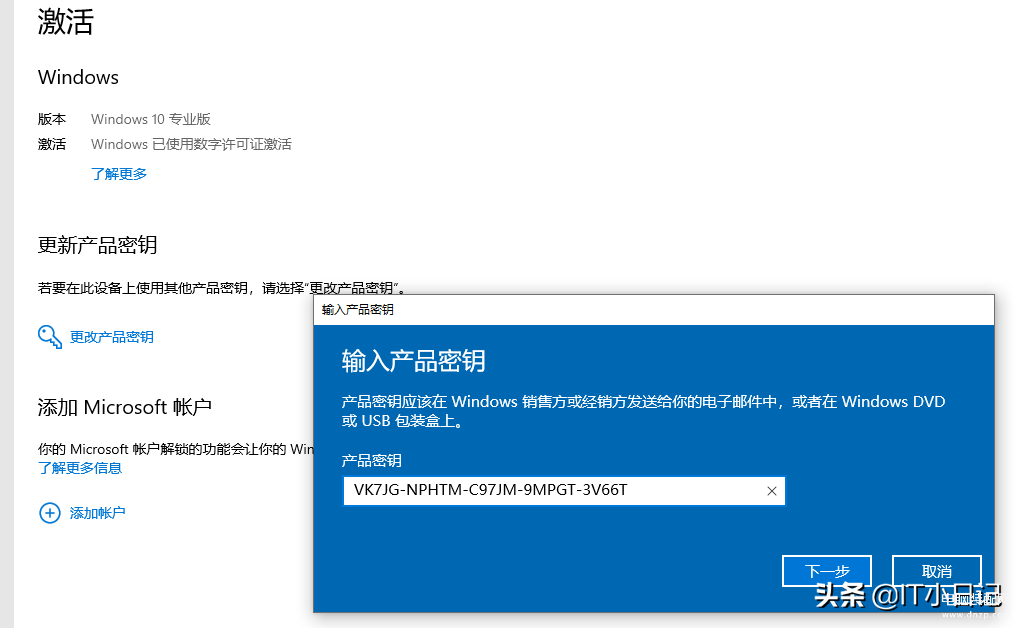Click the 更新产品密钥 section heading
This screenshot has width=1021, height=628.
pos(98,245)
